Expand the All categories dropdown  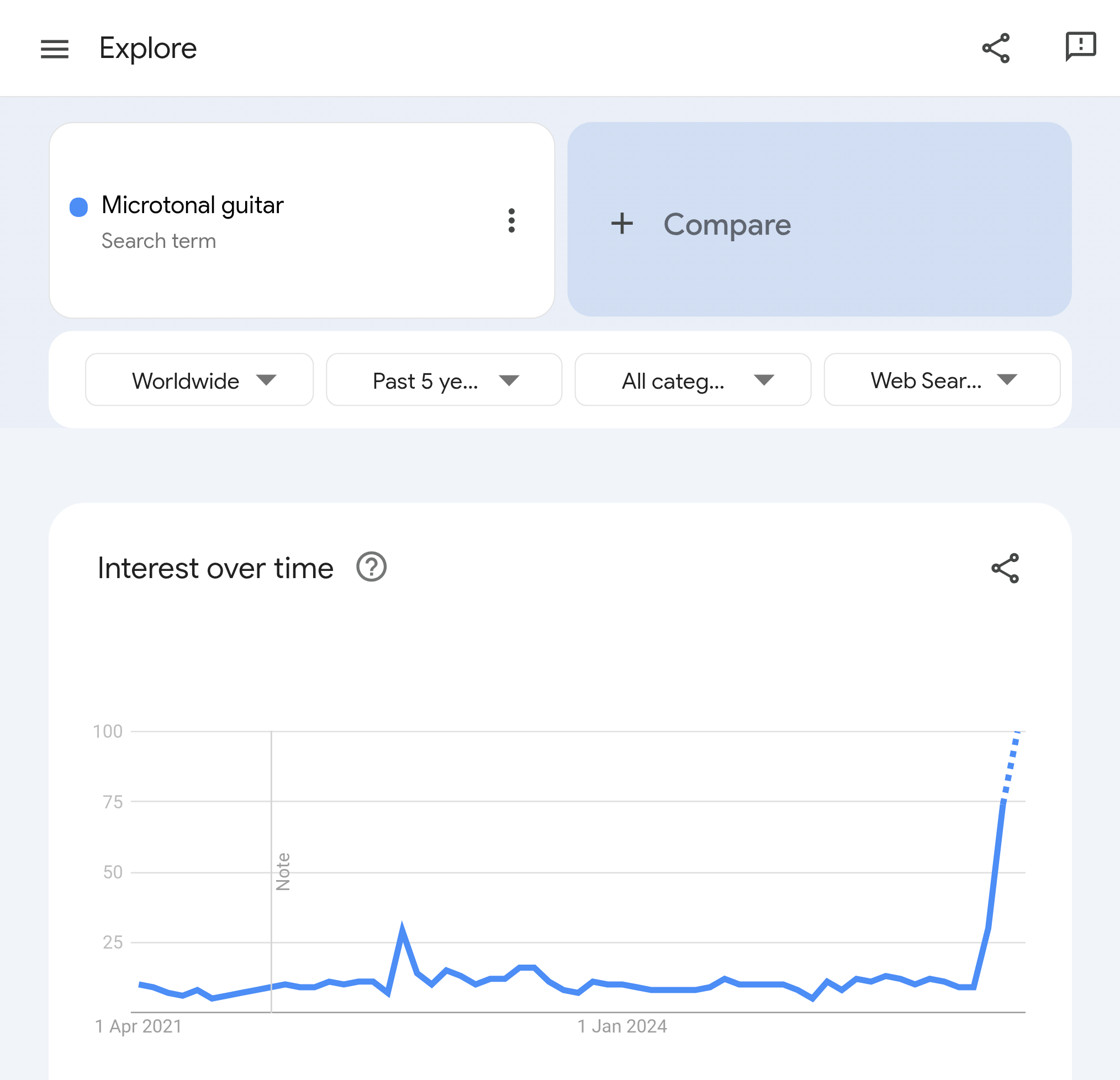(x=693, y=380)
